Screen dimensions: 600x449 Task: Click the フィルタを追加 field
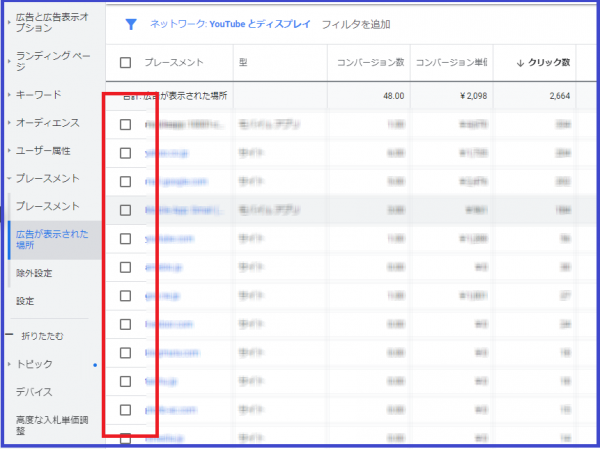pyautogui.click(x=357, y=24)
